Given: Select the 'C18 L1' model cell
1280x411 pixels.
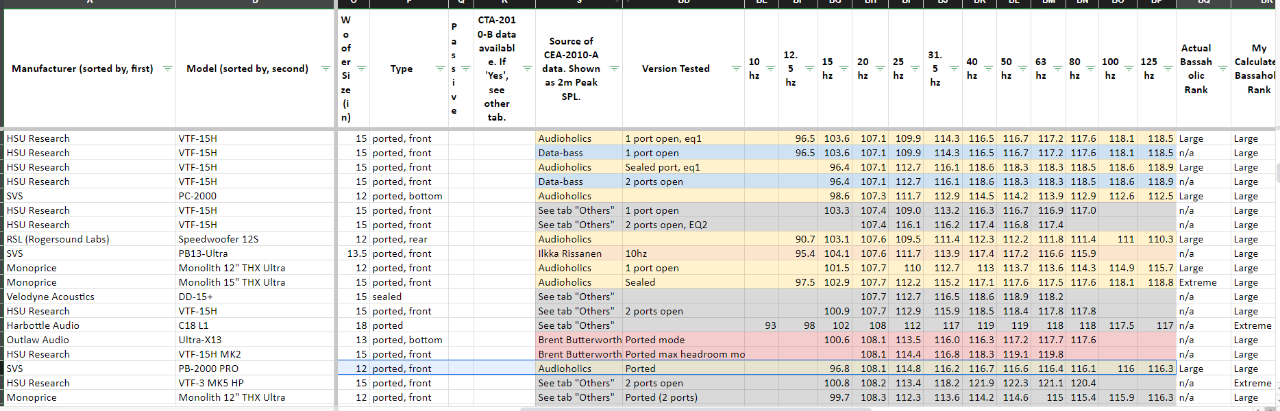Looking at the screenshot, I should pyautogui.click(x=255, y=326).
